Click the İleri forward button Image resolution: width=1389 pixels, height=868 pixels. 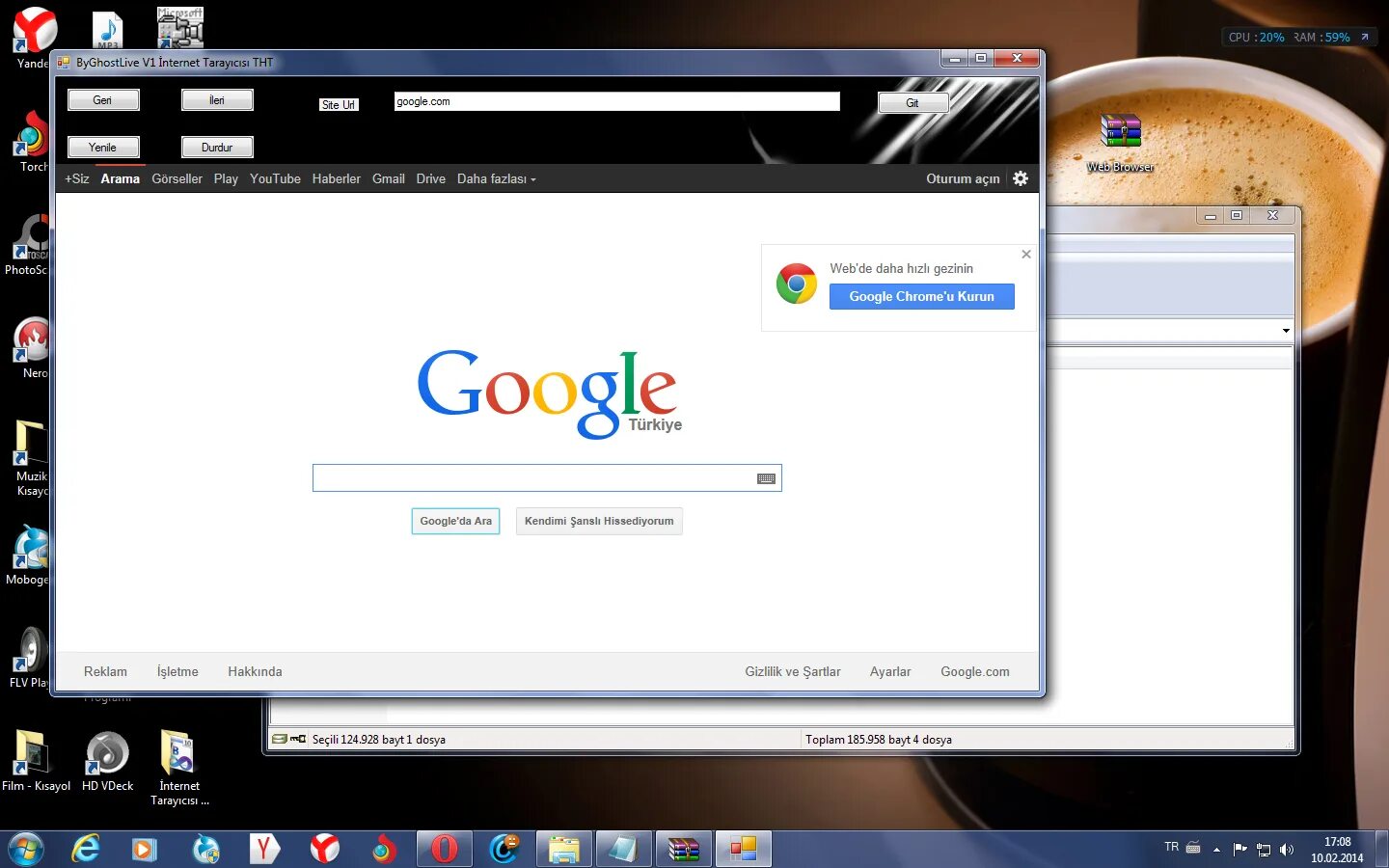click(217, 100)
